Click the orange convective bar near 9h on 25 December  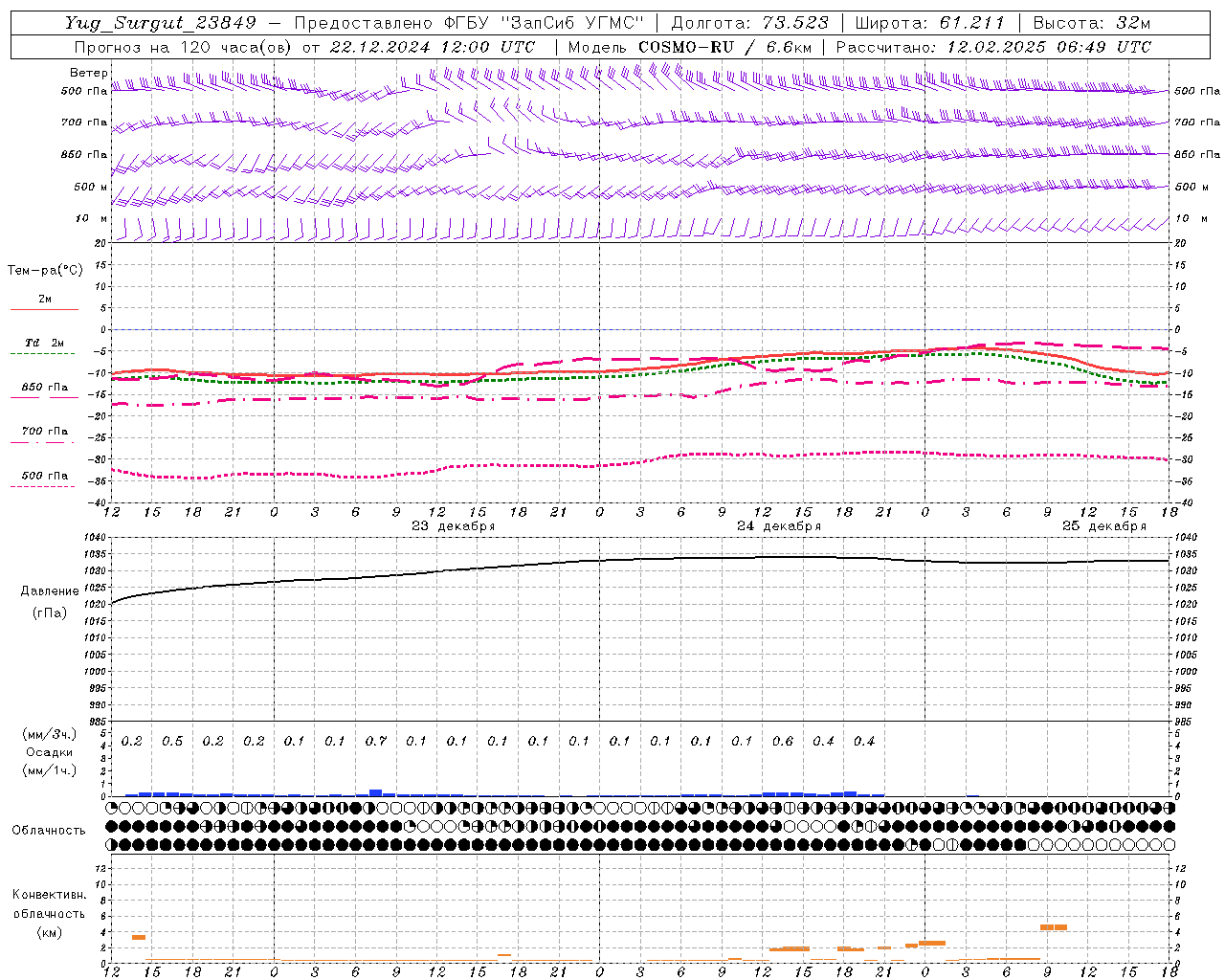1054,927
